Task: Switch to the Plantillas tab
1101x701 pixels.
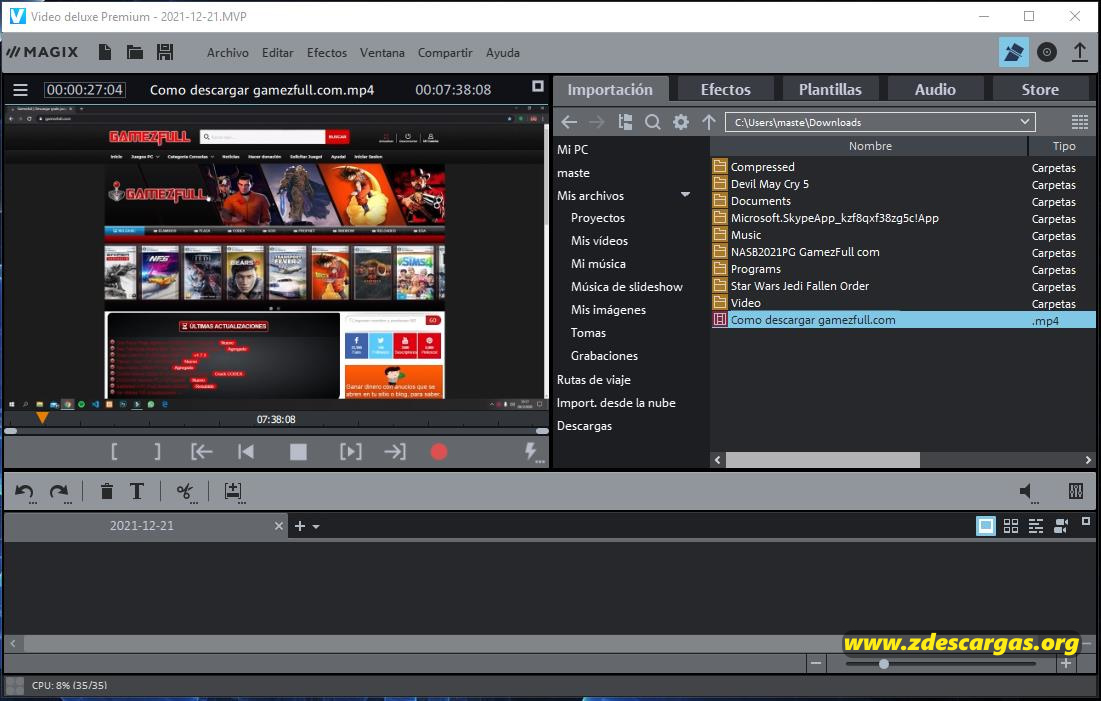Action: [x=830, y=89]
